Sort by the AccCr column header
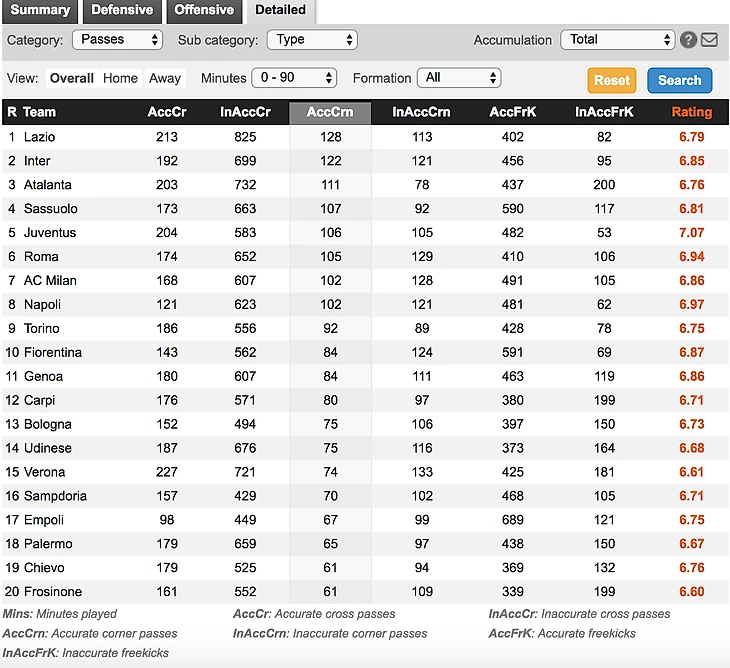The width and height of the screenshot is (730, 668). pyautogui.click(x=166, y=112)
